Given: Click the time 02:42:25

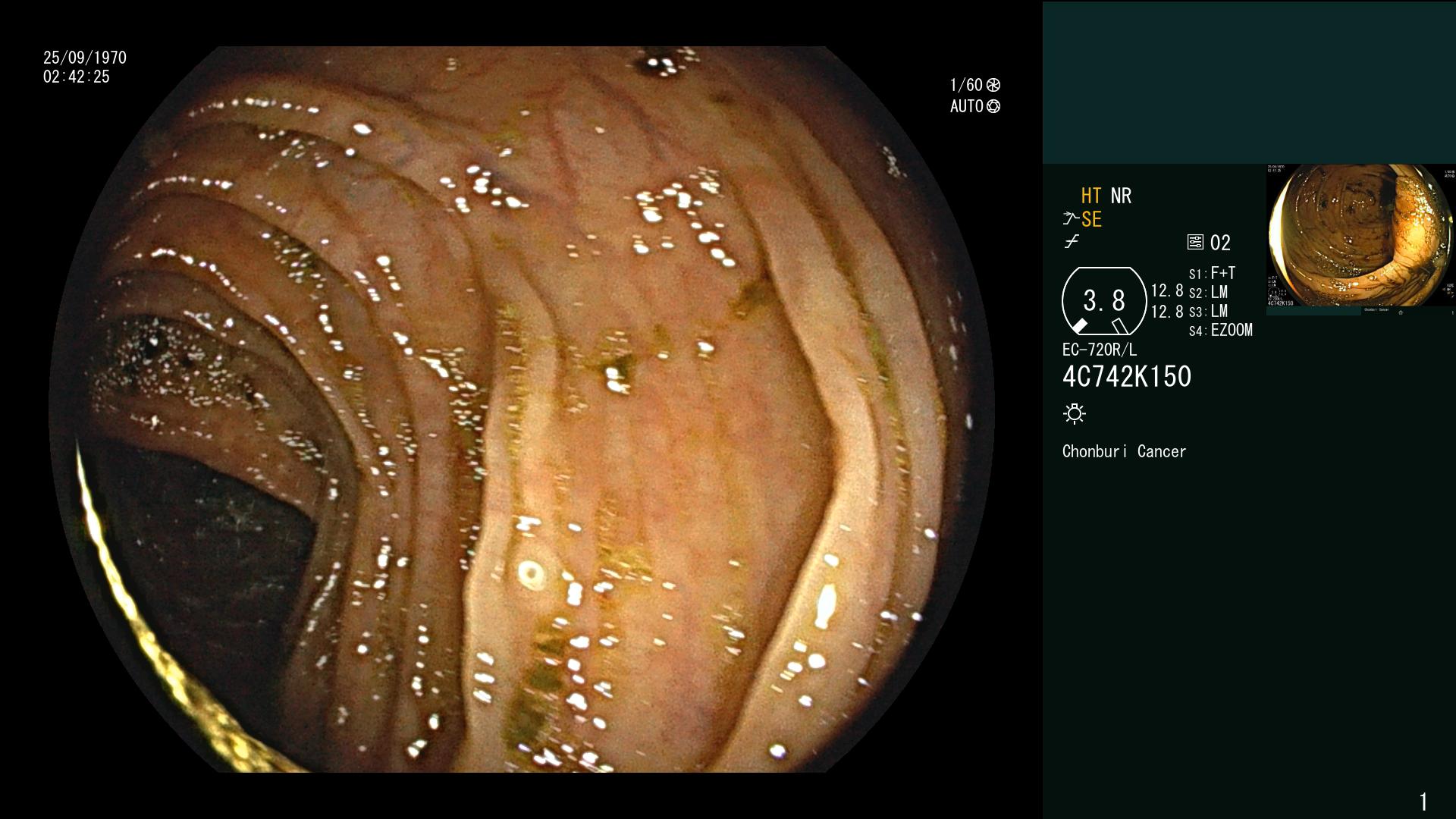Looking at the screenshot, I should coord(77,77).
